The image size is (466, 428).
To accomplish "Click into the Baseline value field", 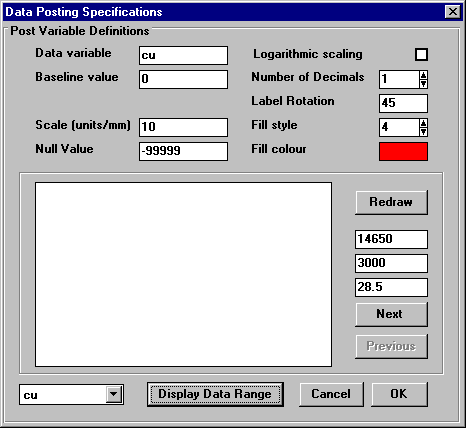I will coord(183,79).
